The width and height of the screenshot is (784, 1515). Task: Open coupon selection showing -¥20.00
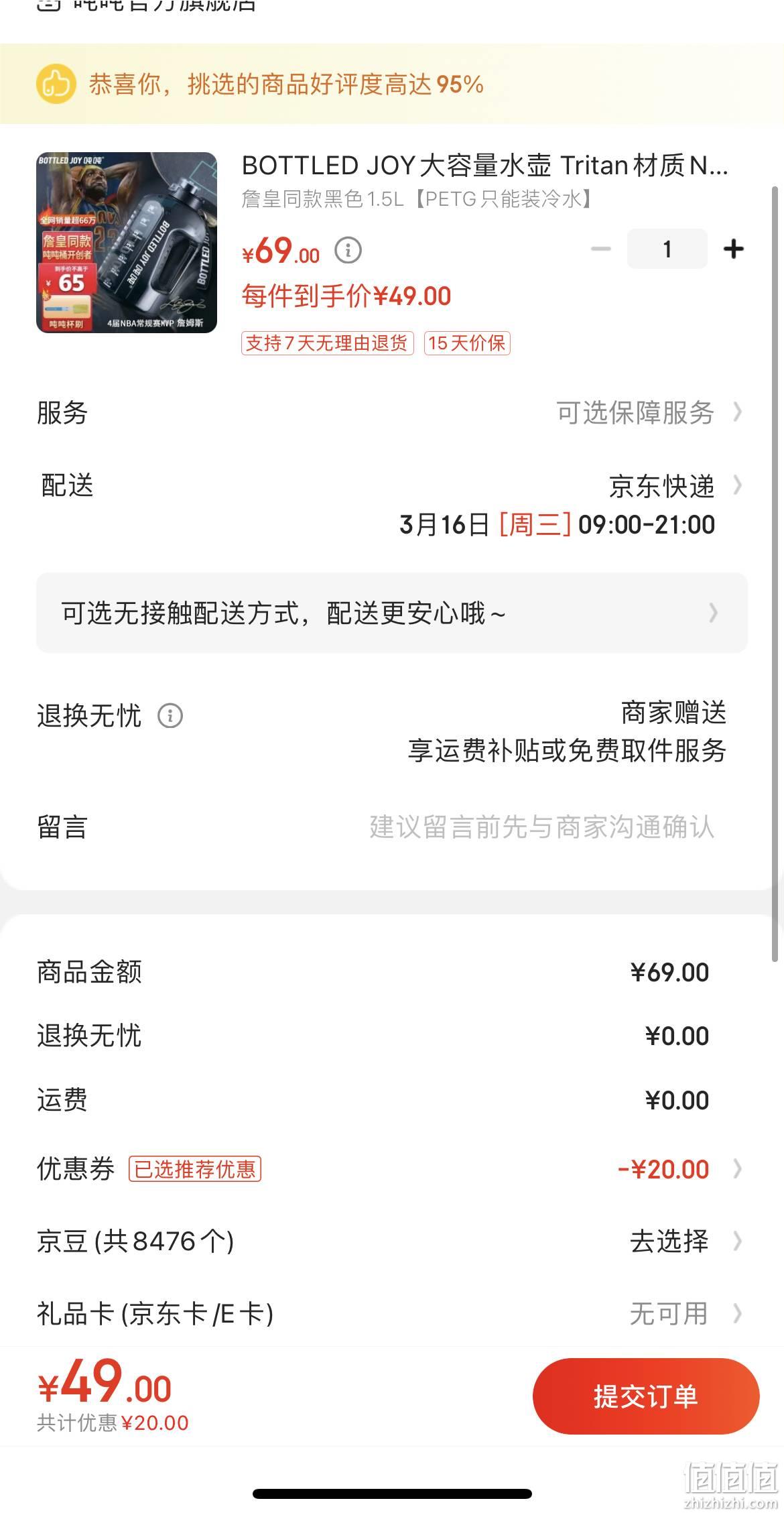tap(679, 1170)
